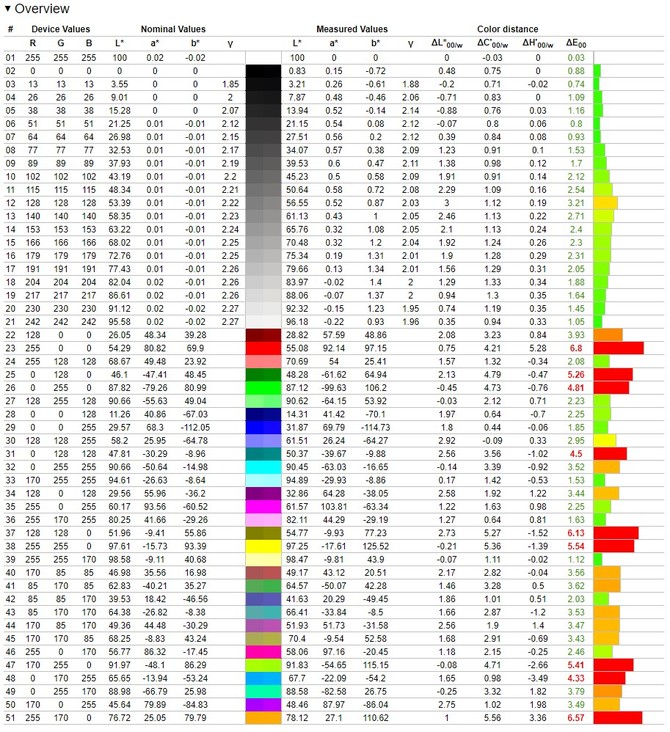Image resolution: width=670 pixels, height=732 pixels.
Task: Click the green ΔE bar for row 01
Action: [x=595, y=59]
